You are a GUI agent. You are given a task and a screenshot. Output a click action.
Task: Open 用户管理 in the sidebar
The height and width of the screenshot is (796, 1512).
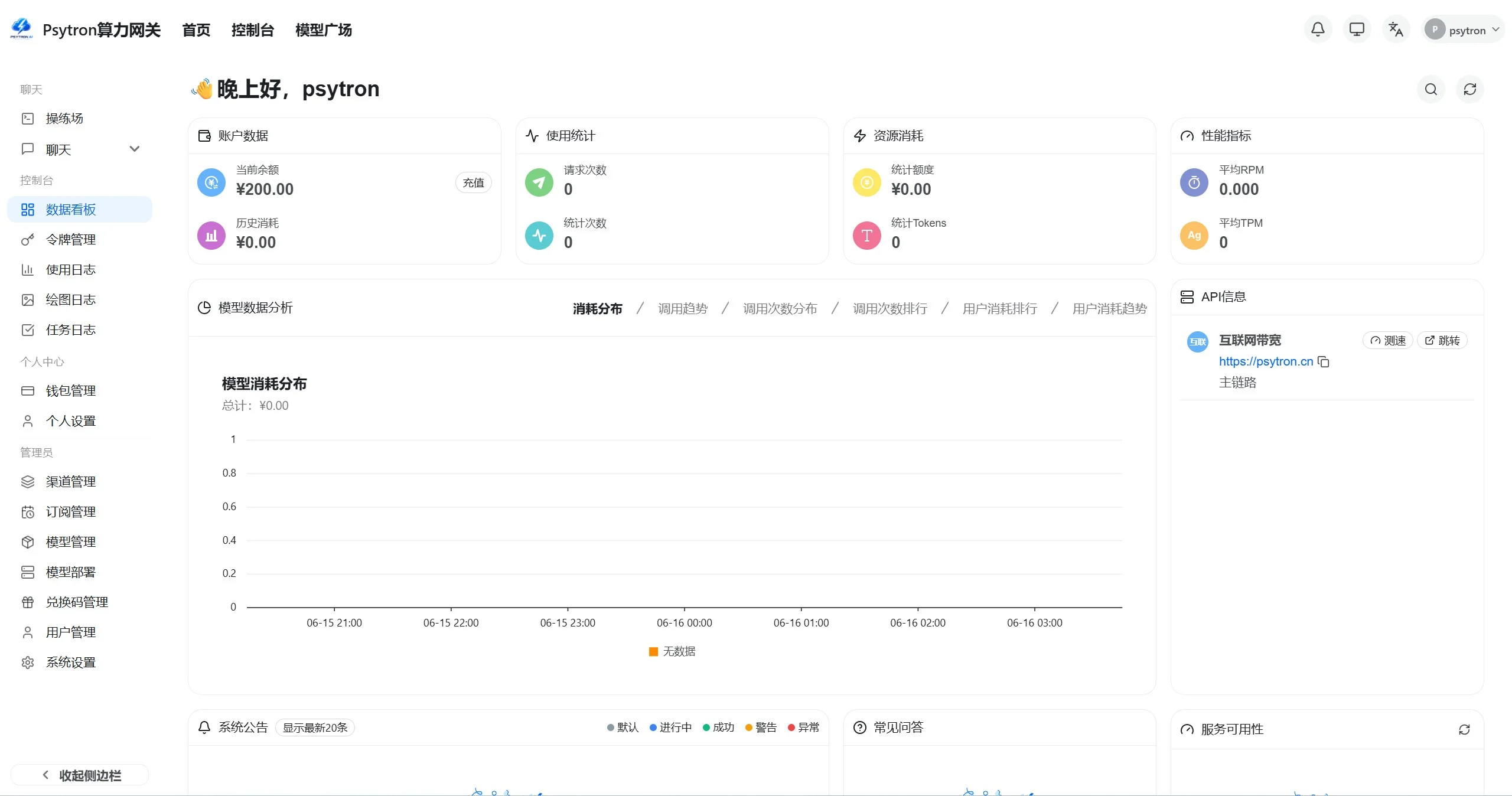point(80,632)
